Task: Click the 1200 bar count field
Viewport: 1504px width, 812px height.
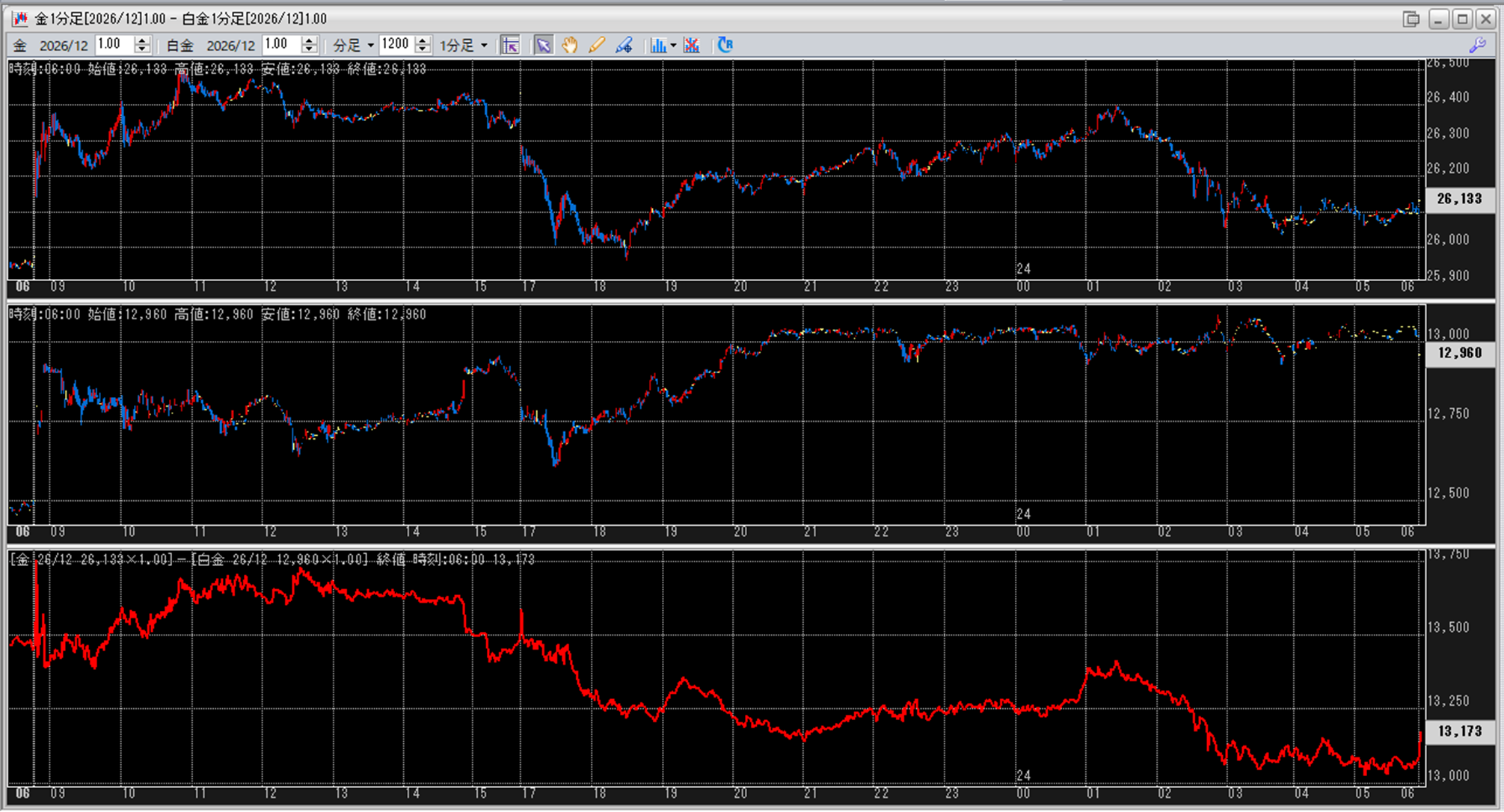Action: (396, 45)
